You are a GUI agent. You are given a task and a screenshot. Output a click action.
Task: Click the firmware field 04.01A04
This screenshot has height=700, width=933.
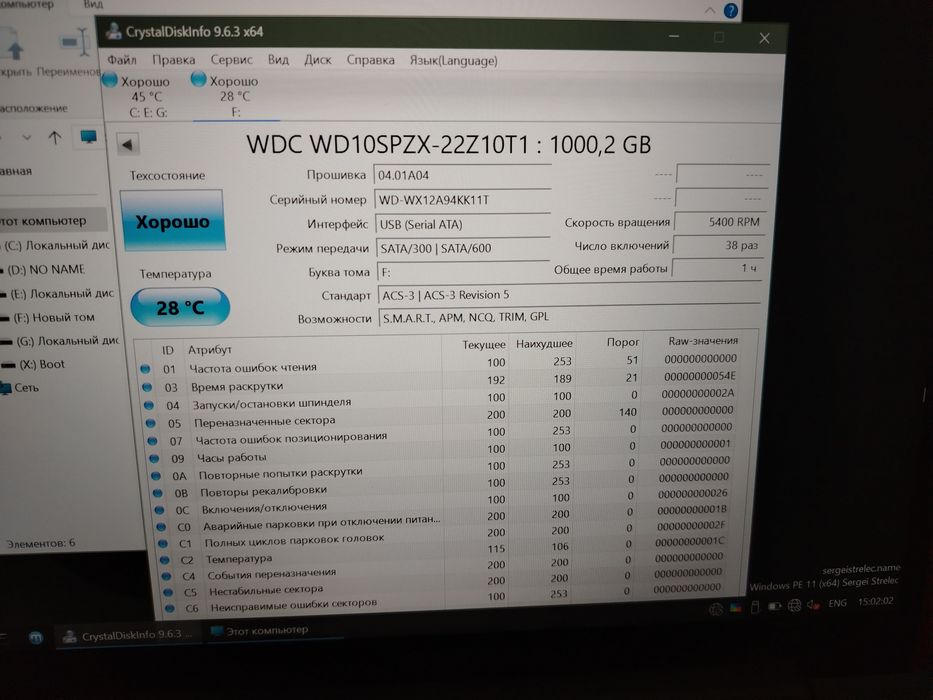(462, 176)
